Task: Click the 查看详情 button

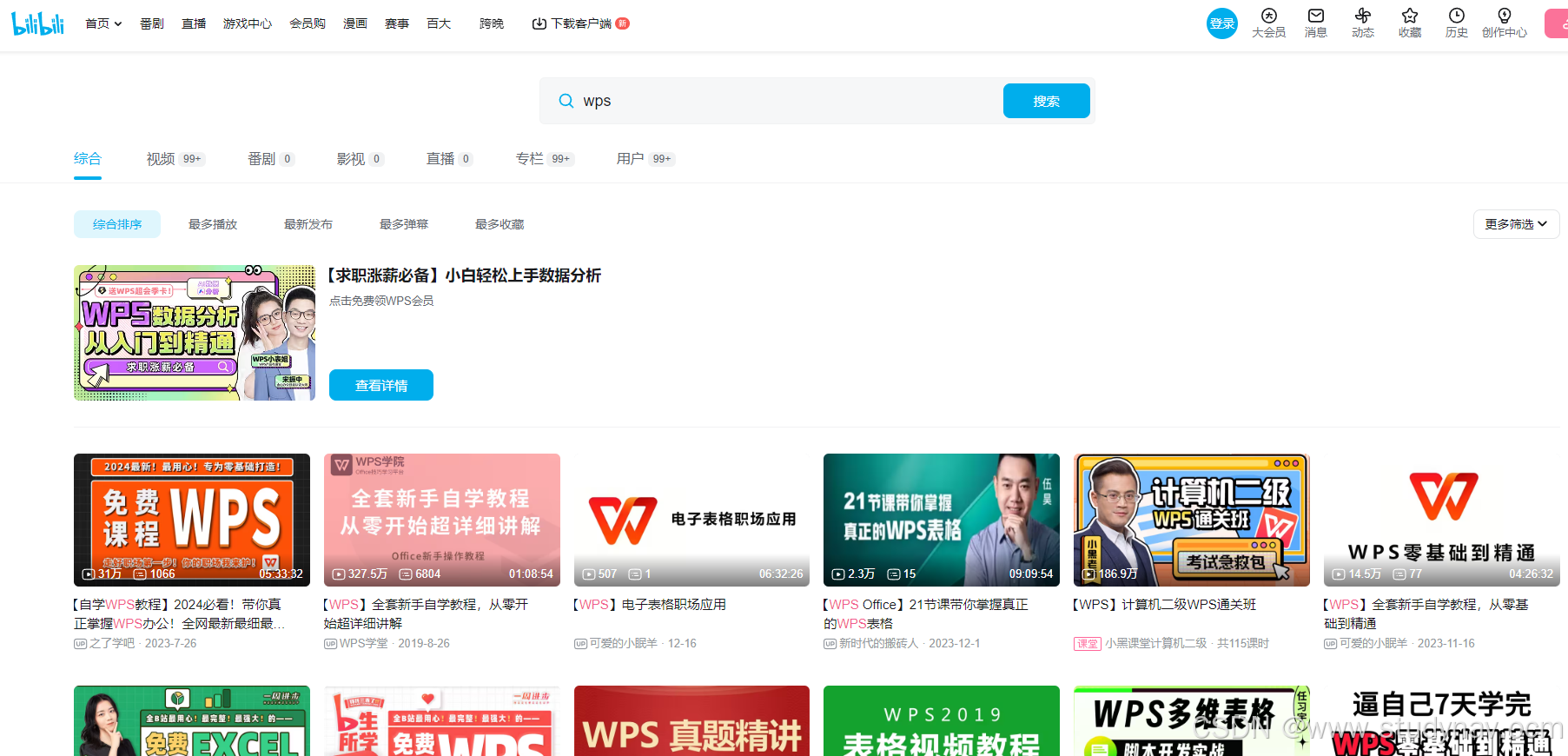Action: click(381, 385)
